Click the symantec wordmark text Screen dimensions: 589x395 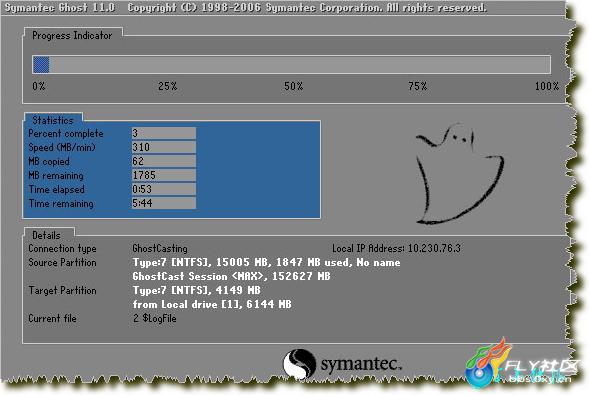[361, 364]
